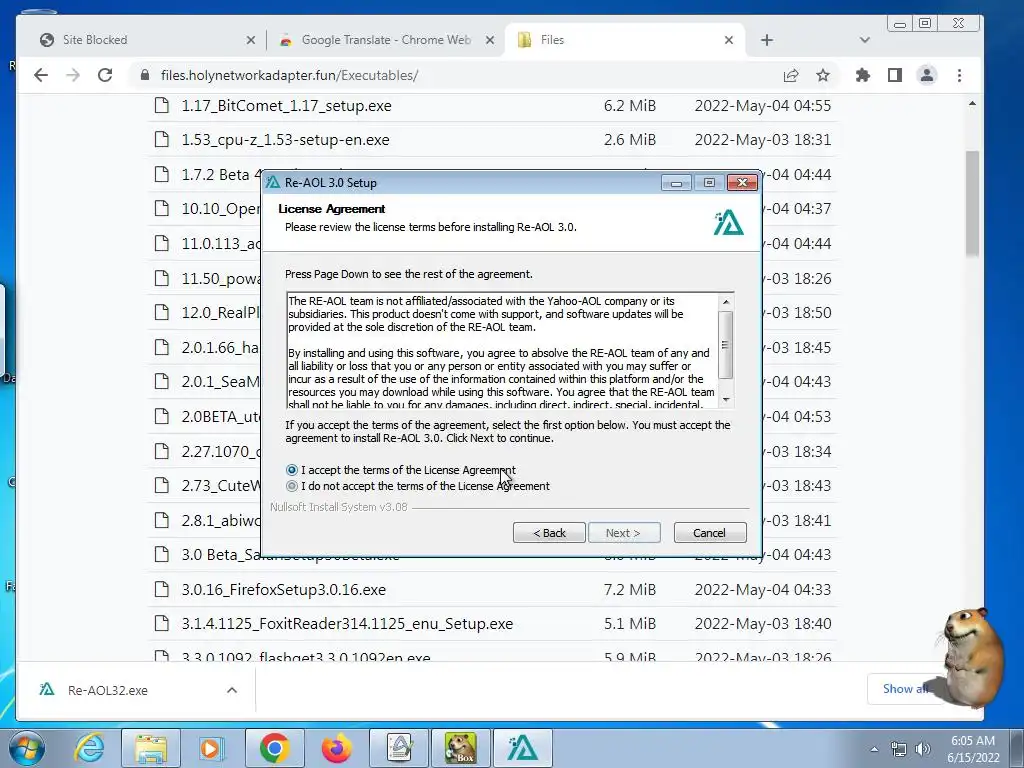Go back using Chrome's back arrow
This screenshot has width=1024, height=768.
[41, 75]
